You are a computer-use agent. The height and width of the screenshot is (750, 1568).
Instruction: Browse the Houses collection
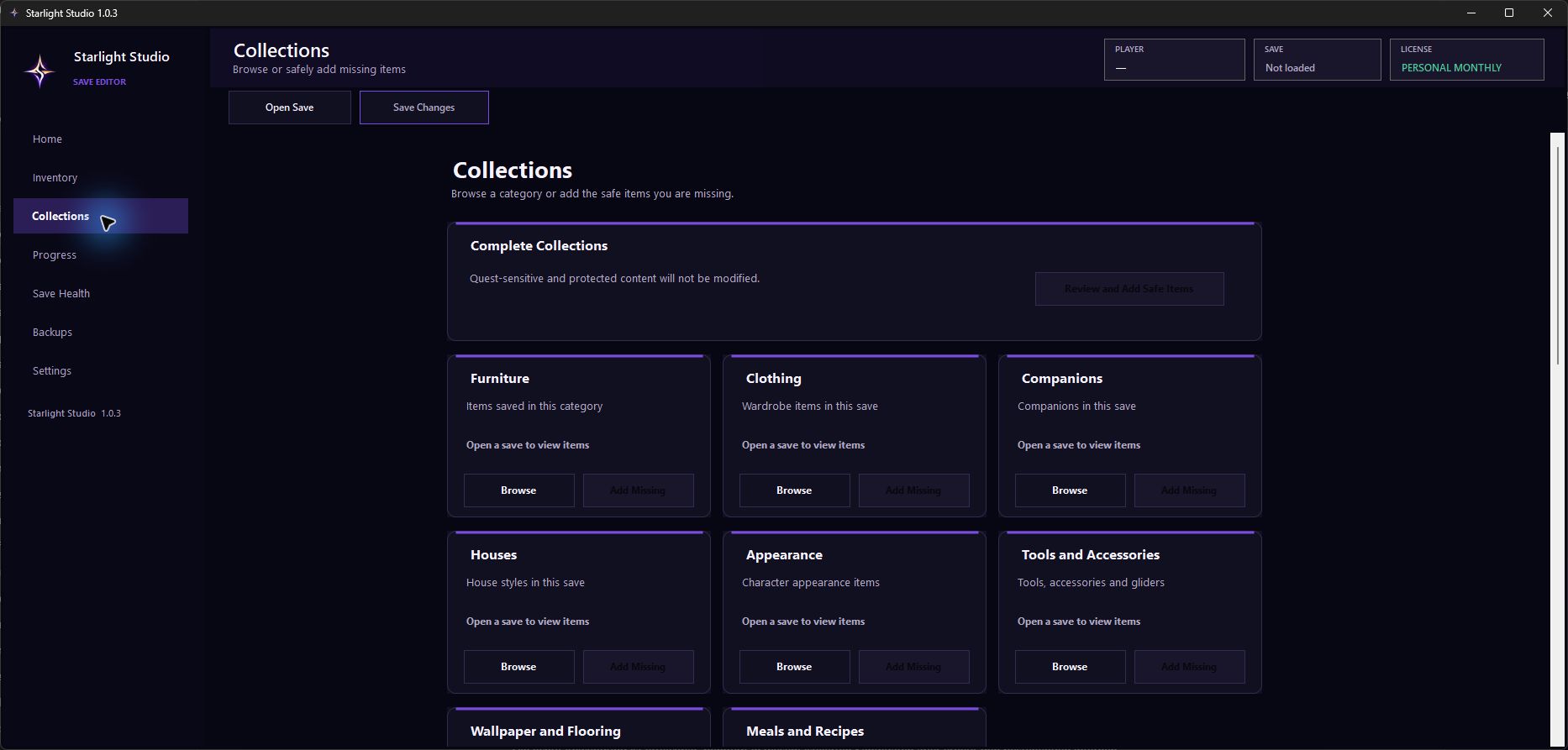point(519,667)
